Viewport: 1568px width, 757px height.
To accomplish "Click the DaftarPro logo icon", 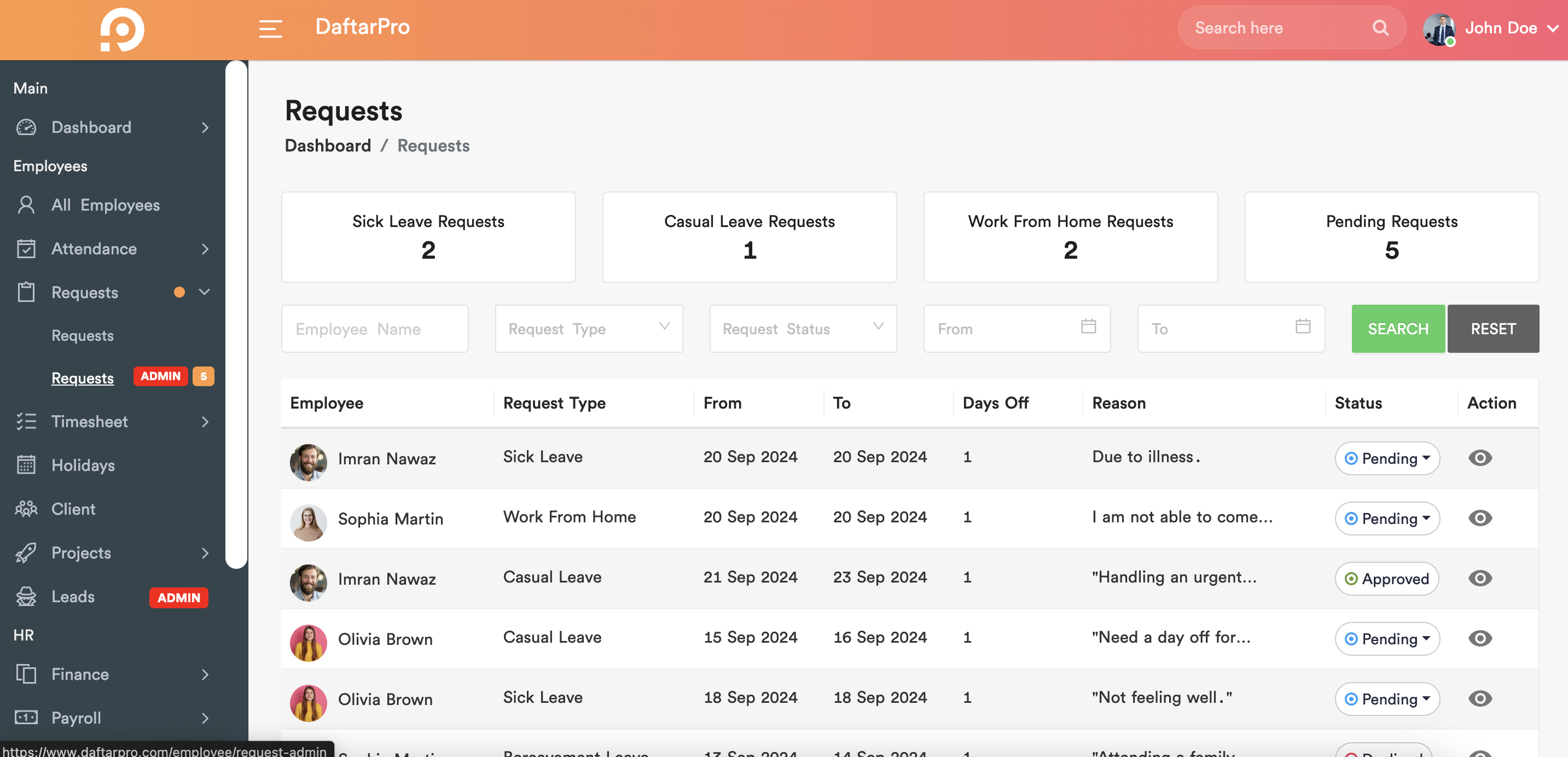I will click(122, 29).
